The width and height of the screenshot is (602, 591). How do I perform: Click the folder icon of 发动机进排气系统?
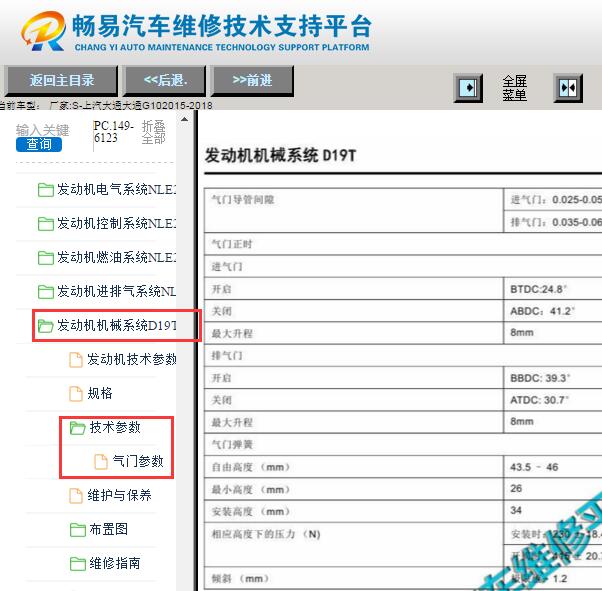(x=46, y=292)
